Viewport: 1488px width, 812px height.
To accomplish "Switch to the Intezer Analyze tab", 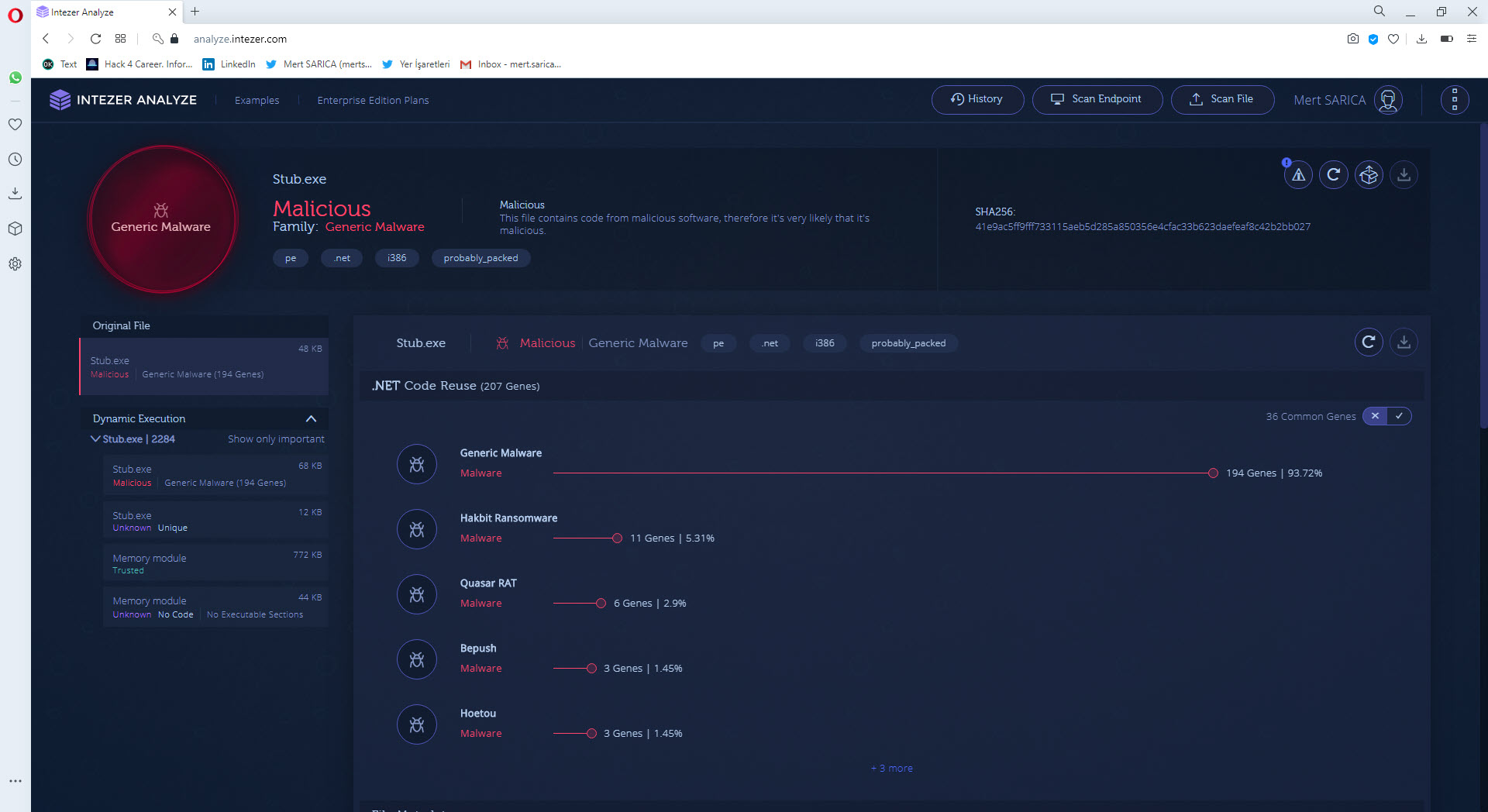I will coord(107,12).
